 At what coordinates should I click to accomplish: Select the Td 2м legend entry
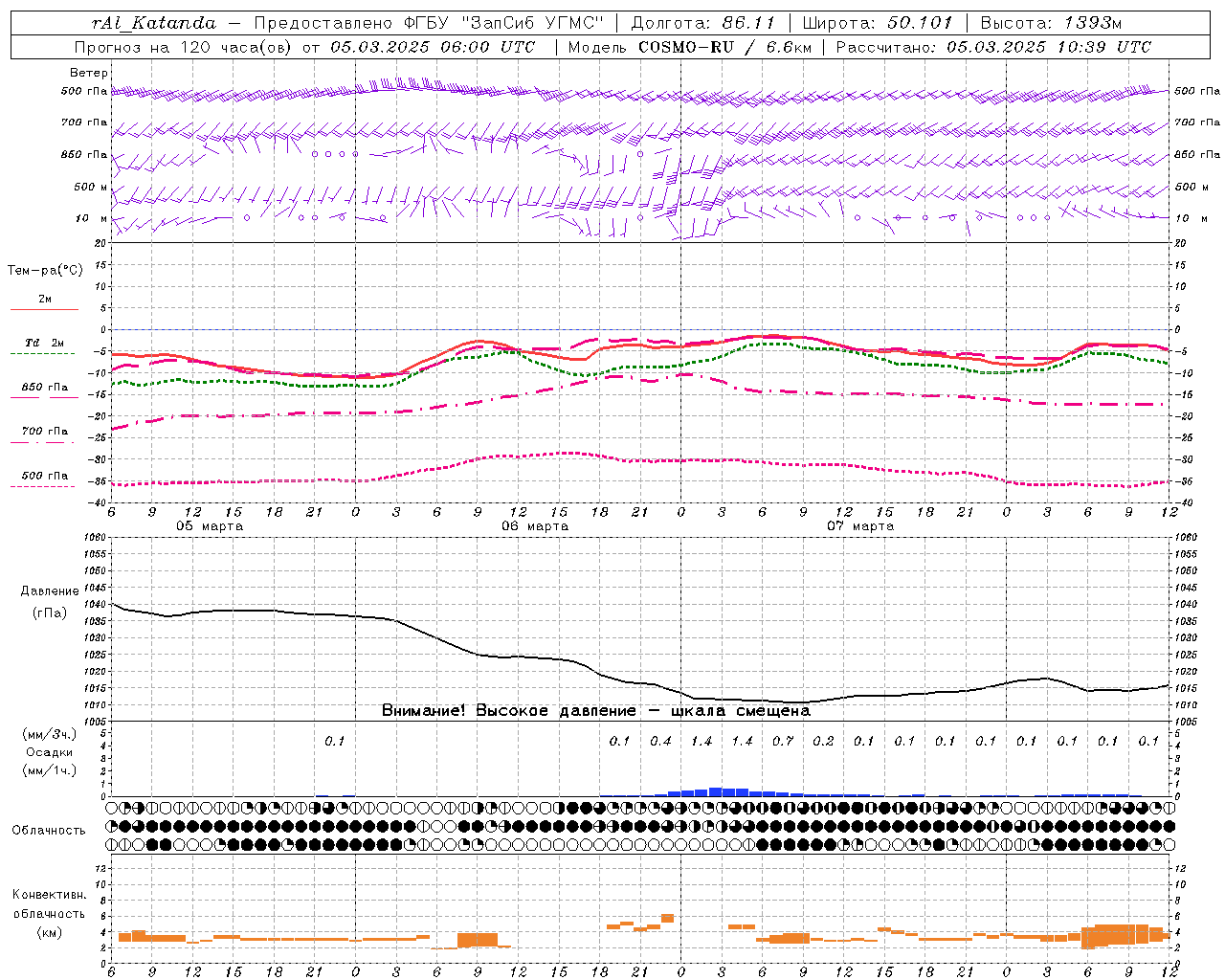click(44, 343)
